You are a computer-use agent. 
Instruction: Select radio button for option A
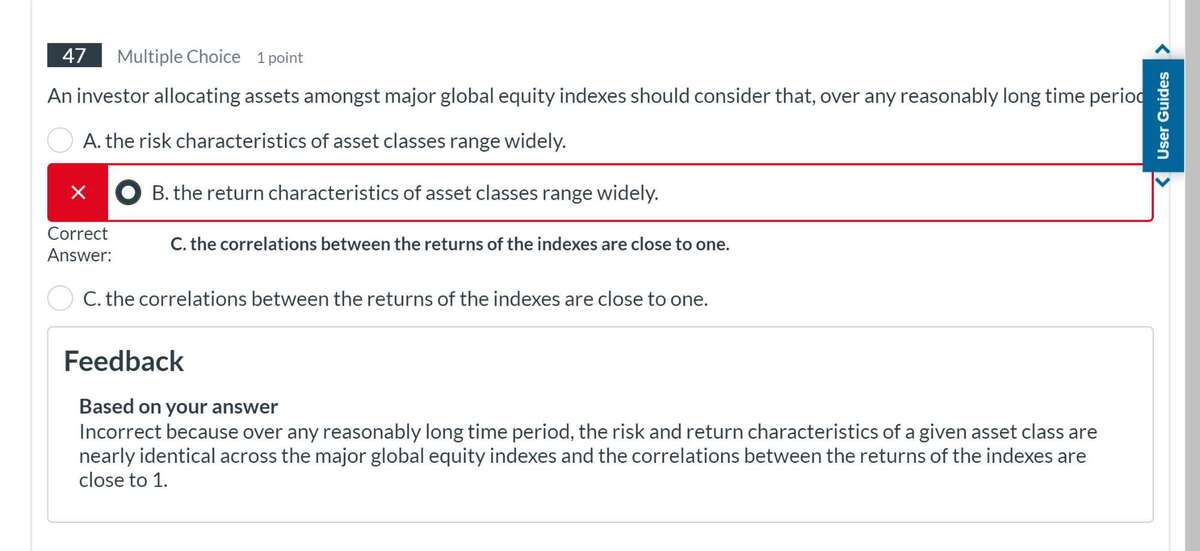pyautogui.click(x=60, y=141)
